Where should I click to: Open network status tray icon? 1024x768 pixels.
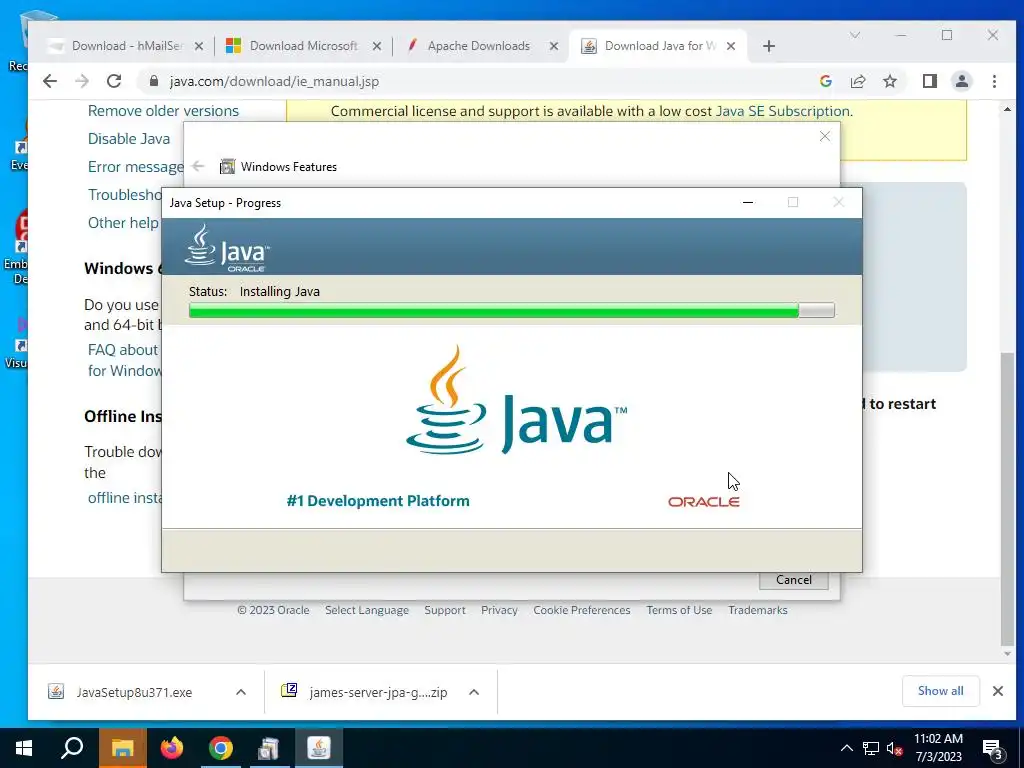pyautogui.click(x=871, y=748)
